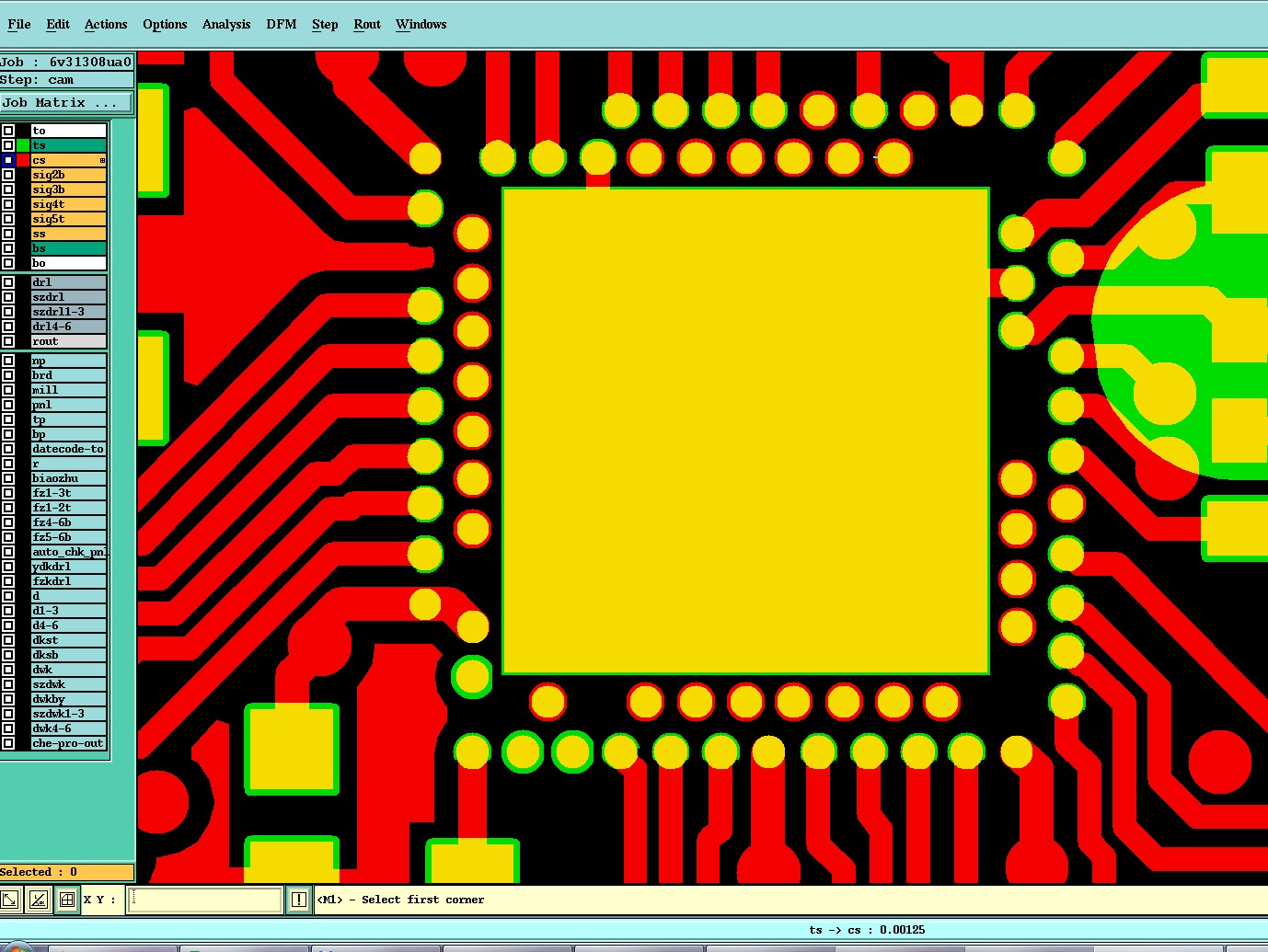The width and height of the screenshot is (1268, 952).
Task: Select the bs layer name
Action: 69,248
